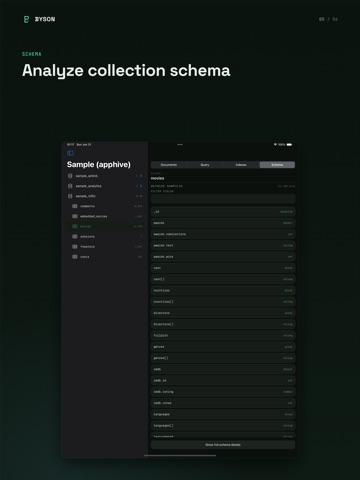Click the BYSON logo icon
The width and height of the screenshot is (360, 480).
26,19
